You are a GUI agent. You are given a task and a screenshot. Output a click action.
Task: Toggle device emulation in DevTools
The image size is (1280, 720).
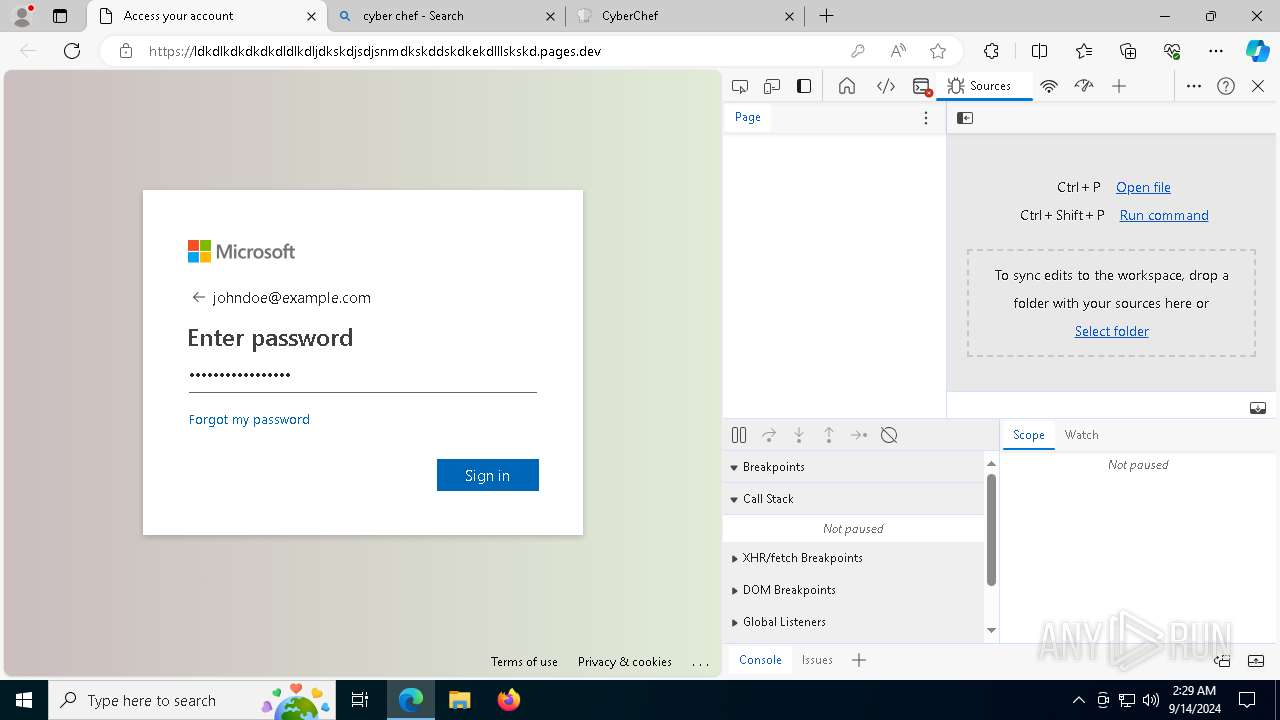coord(772,86)
